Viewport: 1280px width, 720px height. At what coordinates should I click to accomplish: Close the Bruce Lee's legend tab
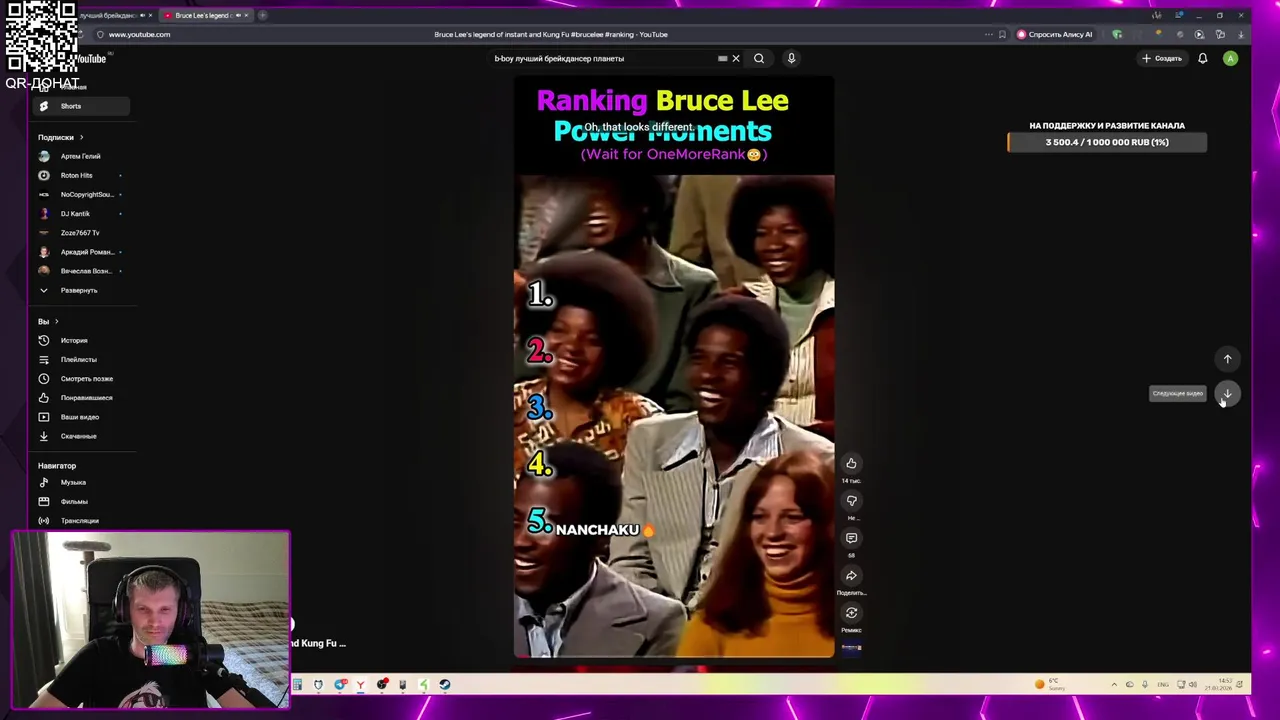coord(246,15)
